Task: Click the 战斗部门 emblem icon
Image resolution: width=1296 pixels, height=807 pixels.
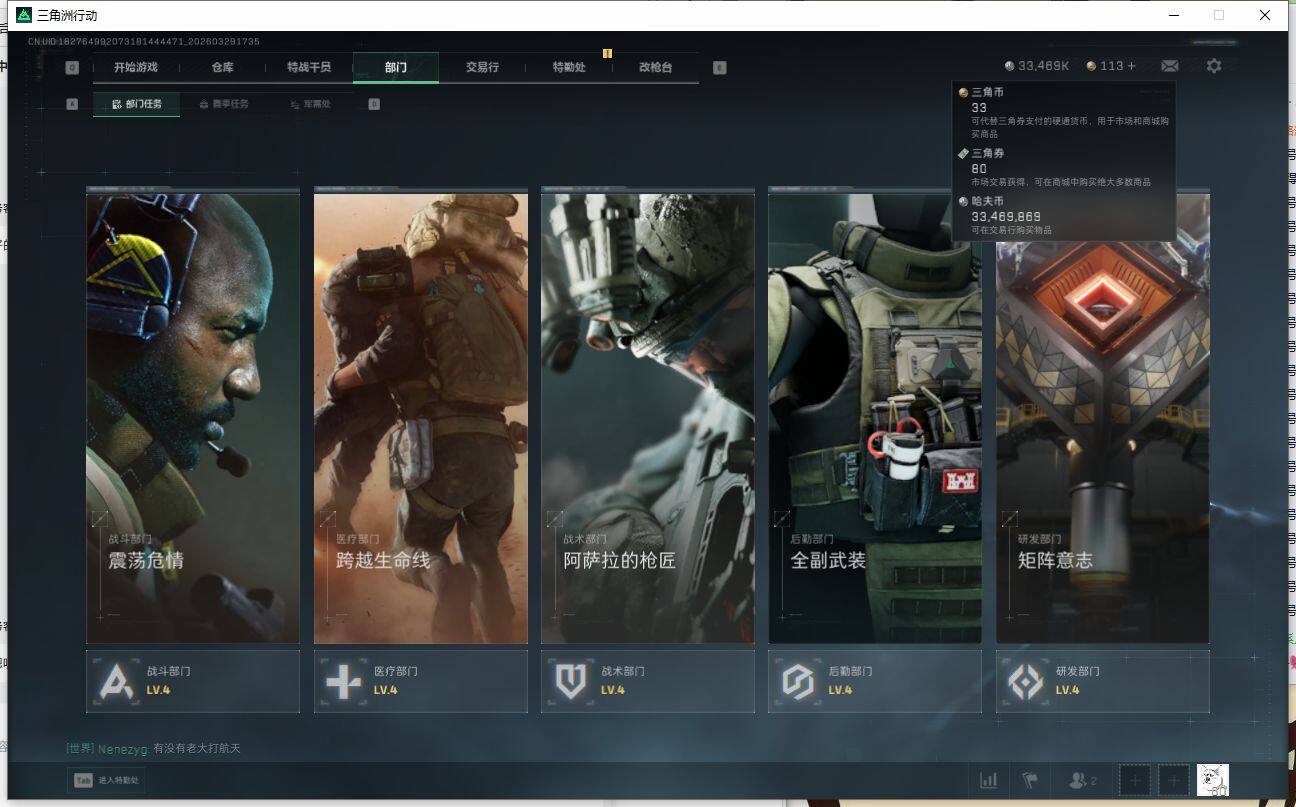Action: tap(116, 682)
